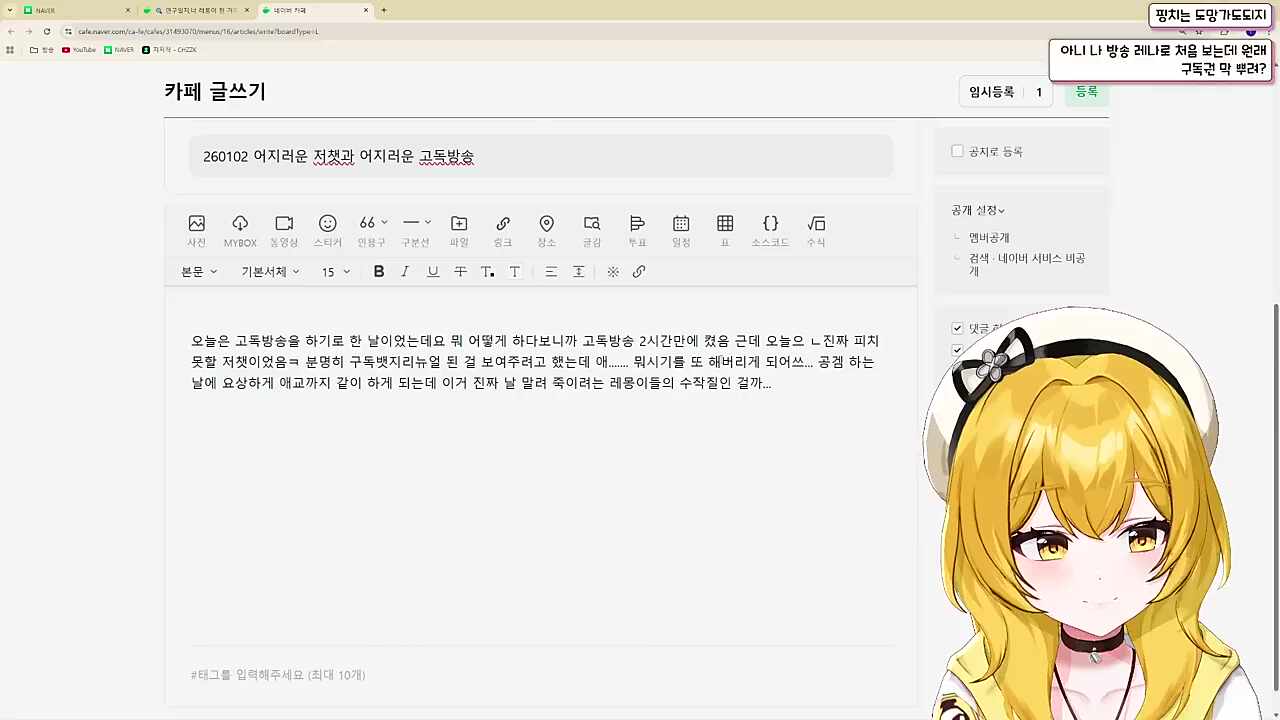This screenshot has height=720, width=1280.
Task: Go back in browser history
Action: pyautogui.click(x=11, y=31)
